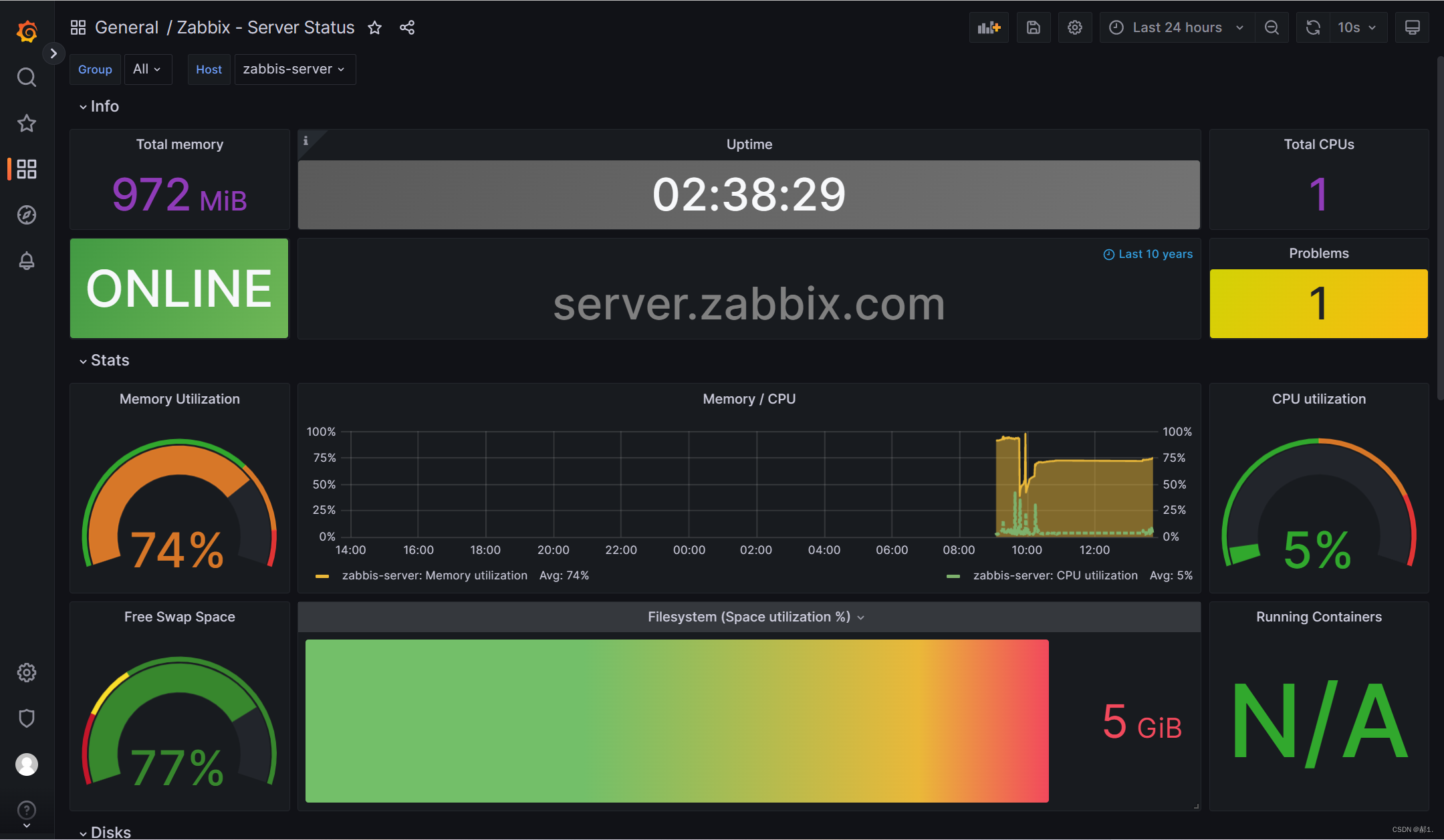This screenshot has height=840, width=1444.
Task: Click the Save dashboard icon
Action: [x=1033, y=27]
